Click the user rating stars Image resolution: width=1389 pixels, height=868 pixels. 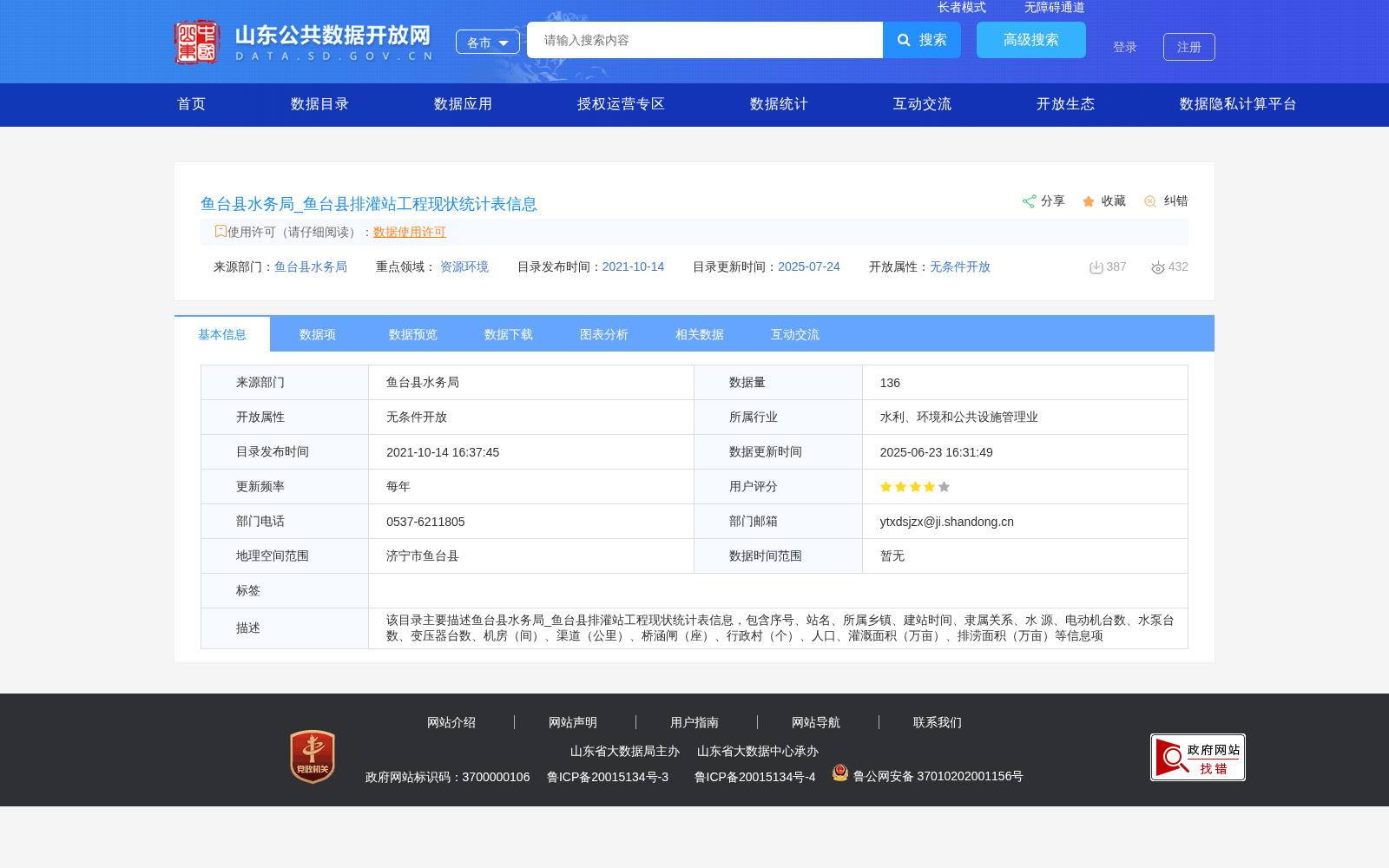915,487
